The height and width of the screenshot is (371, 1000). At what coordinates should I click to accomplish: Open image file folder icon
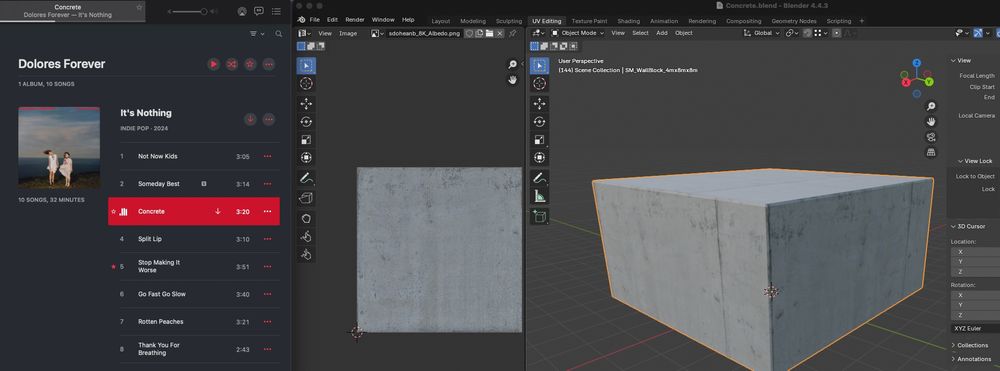point(489,33)
